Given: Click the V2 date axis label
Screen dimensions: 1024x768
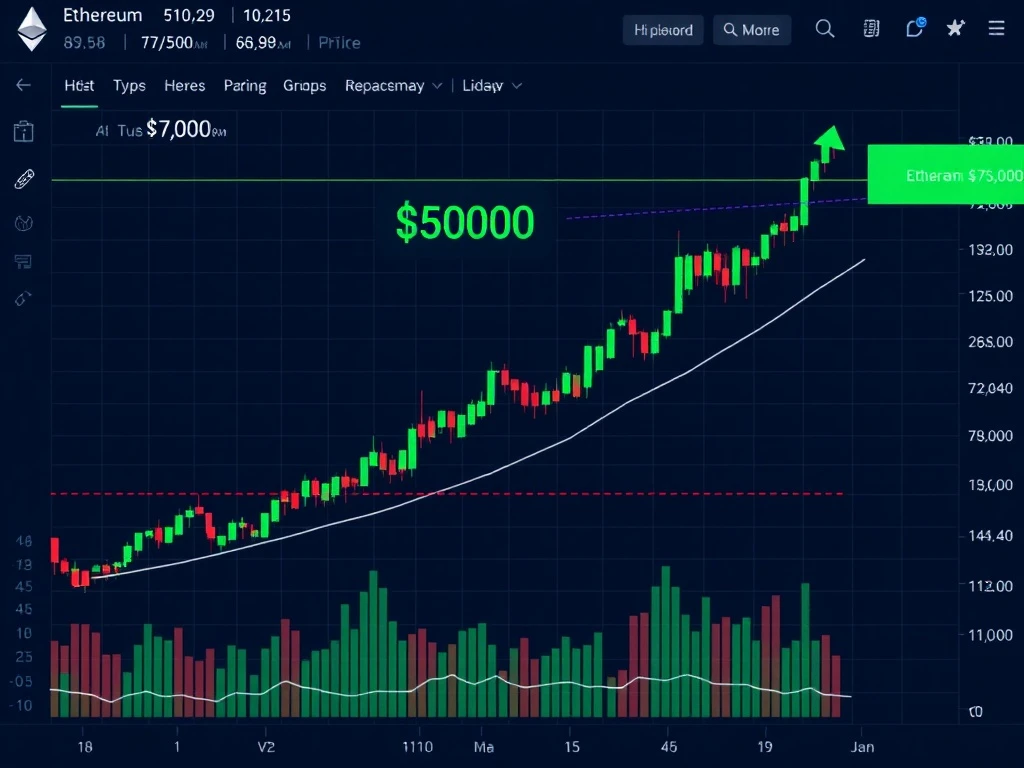Looking at the screenshot, I should (x=266, y=747).
